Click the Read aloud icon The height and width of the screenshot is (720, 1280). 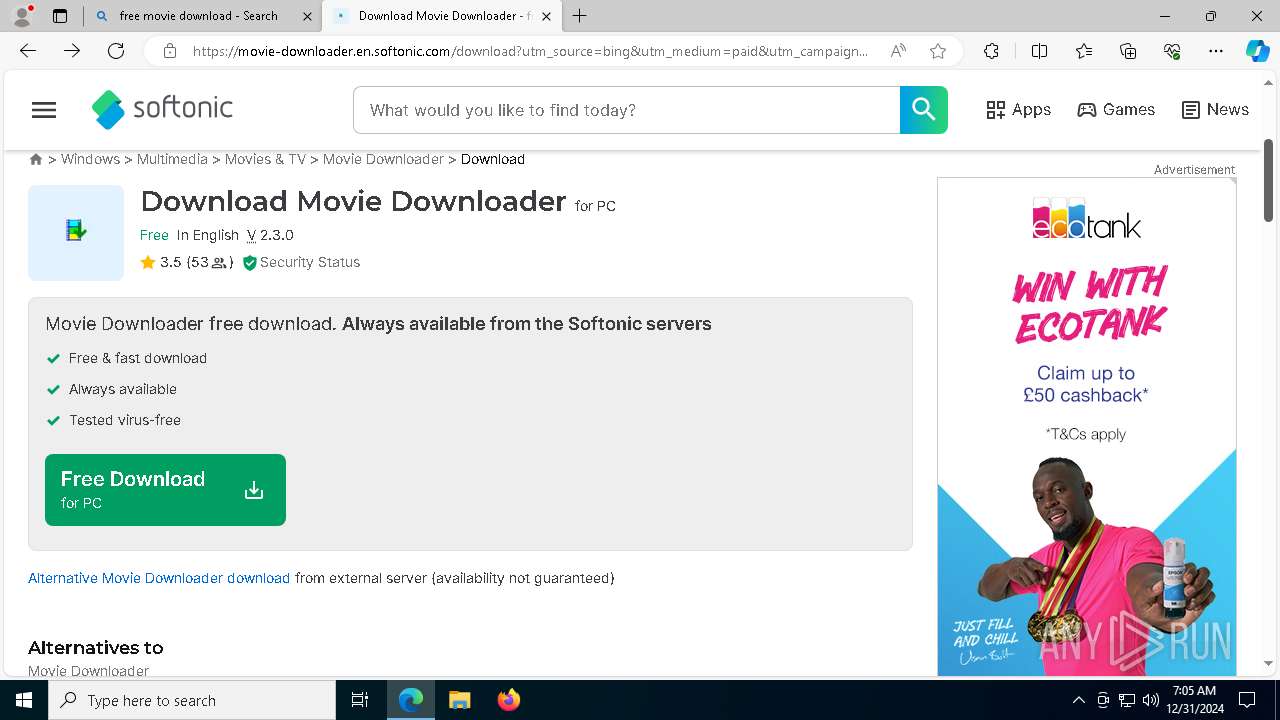point(898,51)
